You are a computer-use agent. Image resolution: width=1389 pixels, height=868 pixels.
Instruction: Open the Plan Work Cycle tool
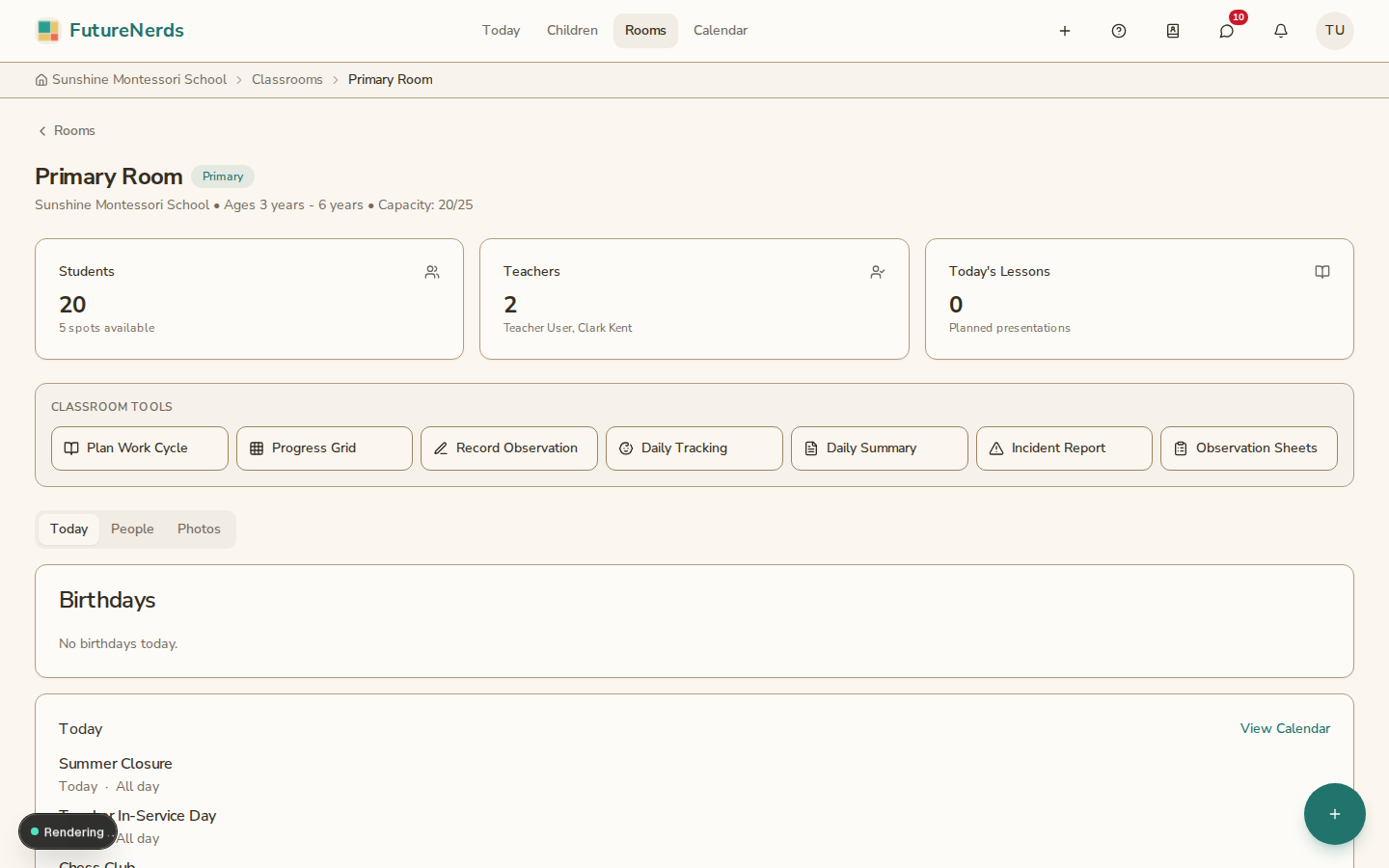point(140,448)
